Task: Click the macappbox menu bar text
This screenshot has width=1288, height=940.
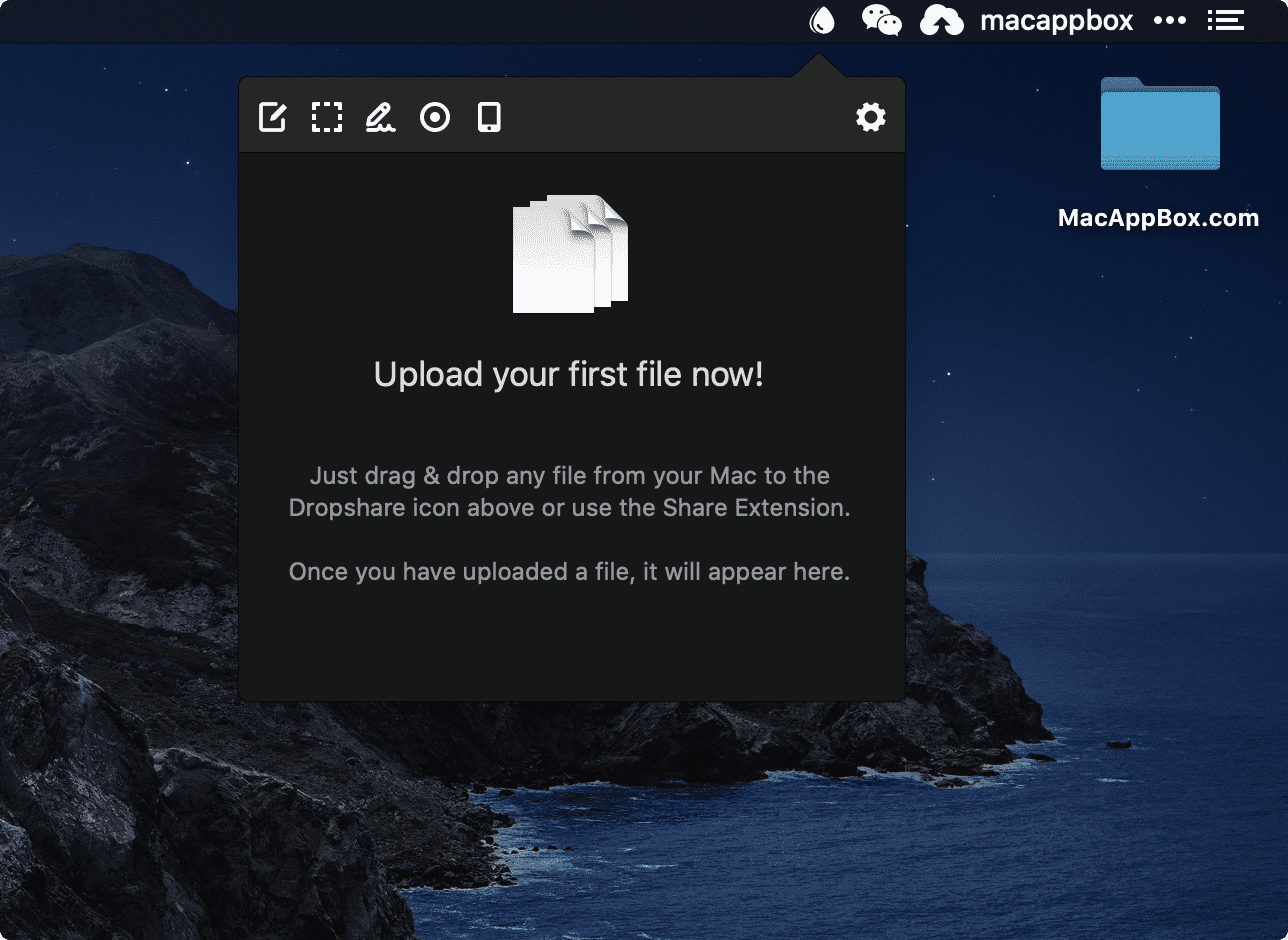Action: point(1057,20)
